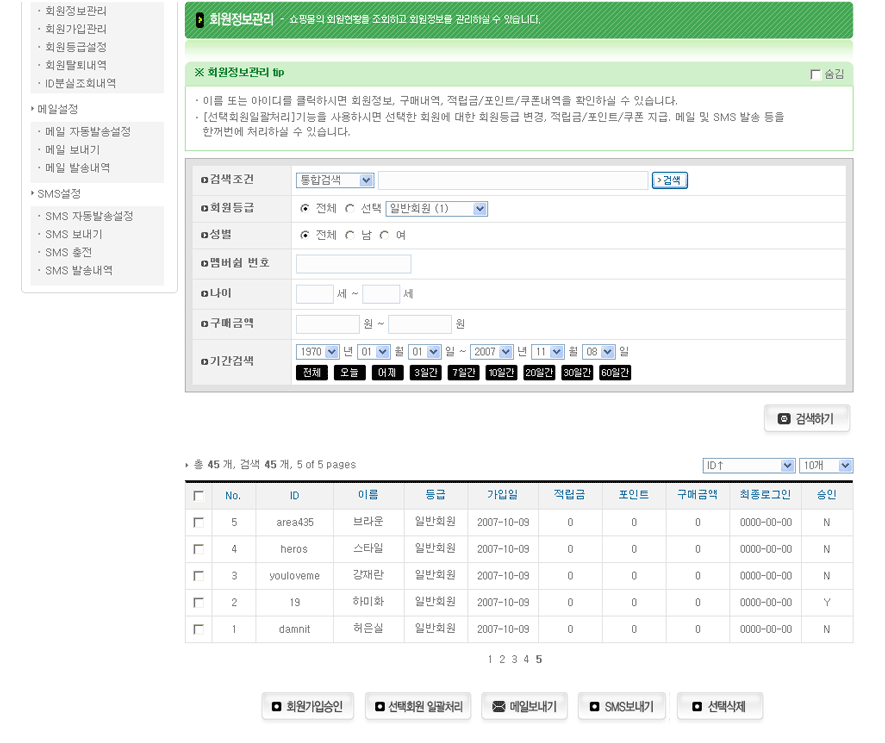Tick the checkbox for member area435
The height and width of the screenshot is (743, 885).
198,522
